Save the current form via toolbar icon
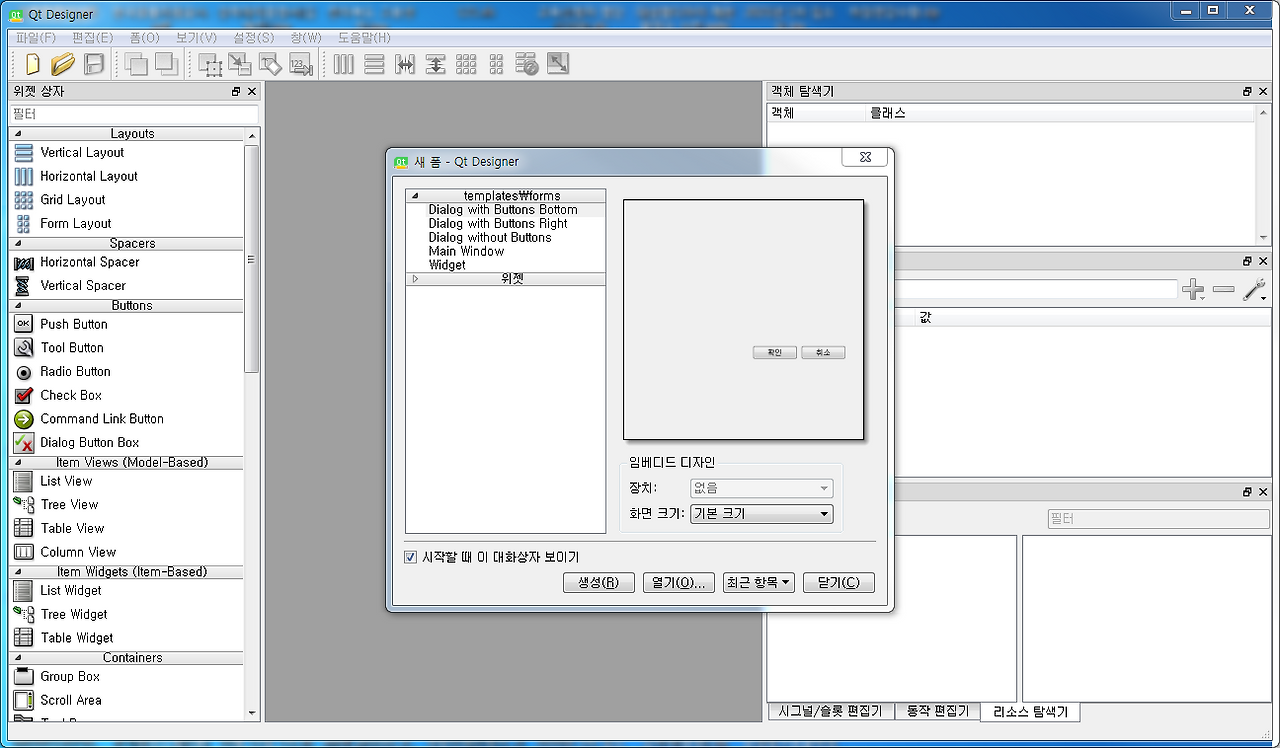 pos(93,64)
